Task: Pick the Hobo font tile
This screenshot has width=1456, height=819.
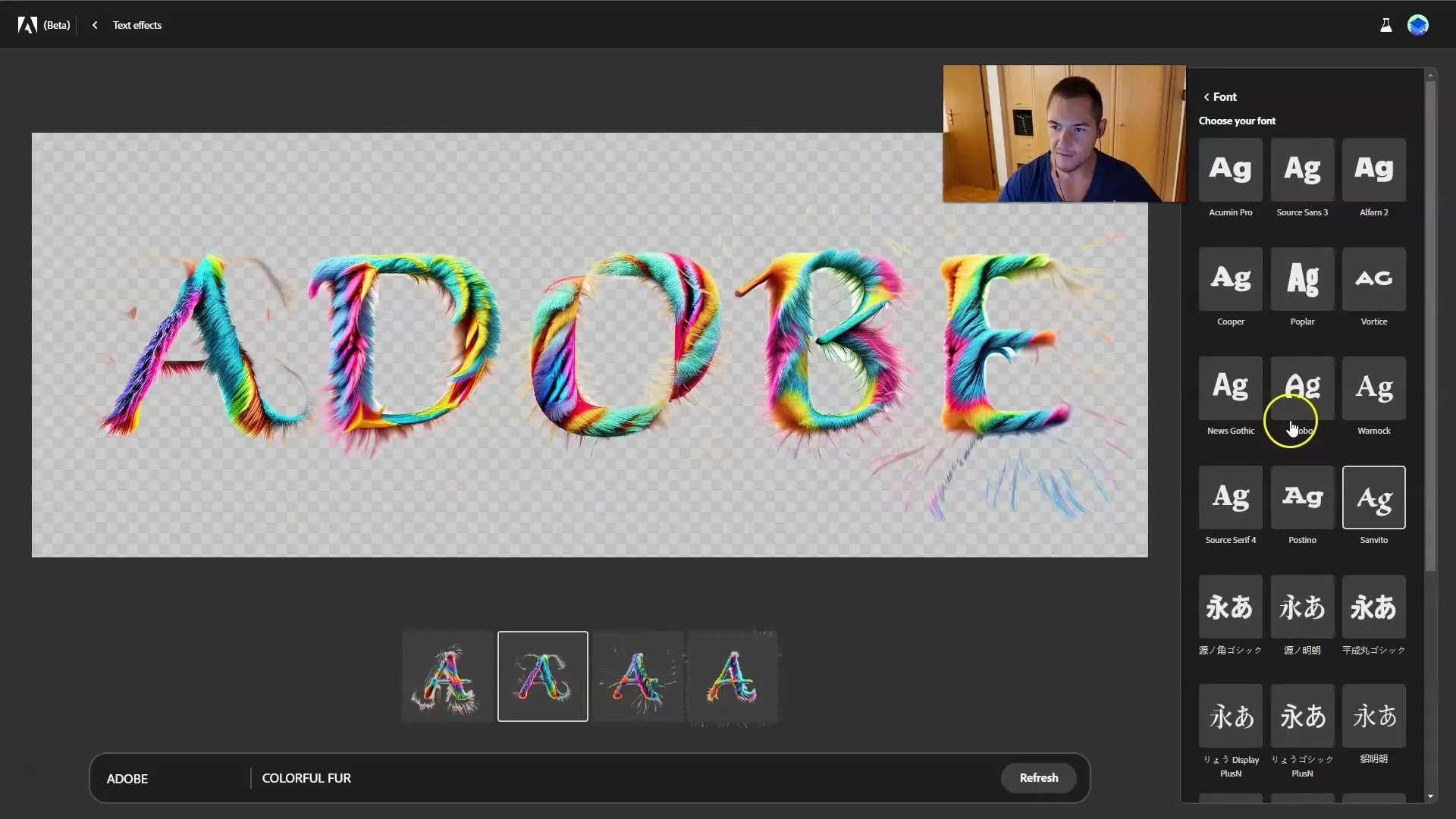Action: tap(1302, 388)
